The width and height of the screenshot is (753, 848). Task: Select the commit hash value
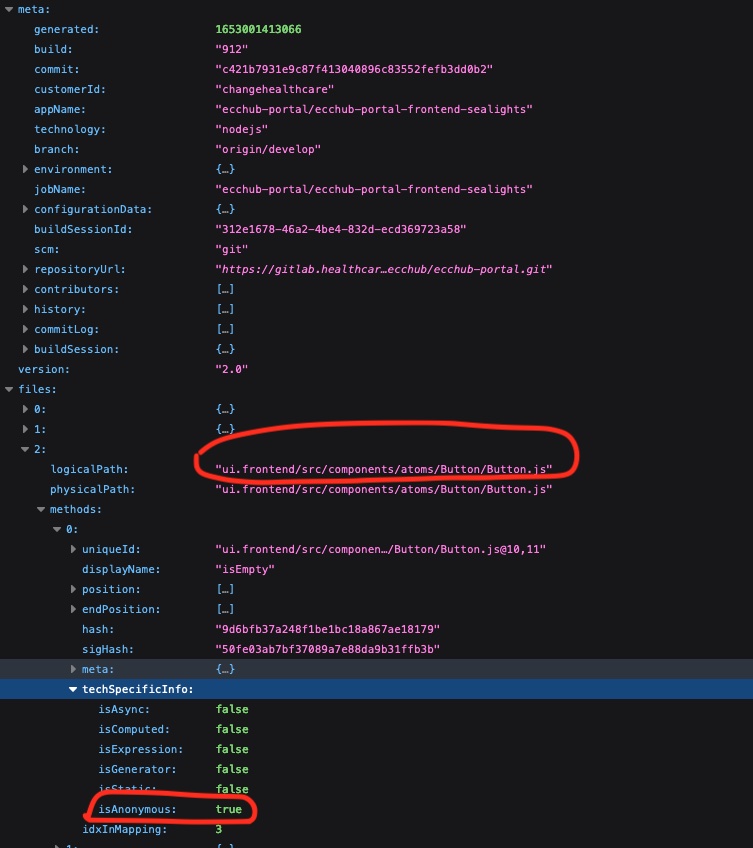(x=354, y=69)
